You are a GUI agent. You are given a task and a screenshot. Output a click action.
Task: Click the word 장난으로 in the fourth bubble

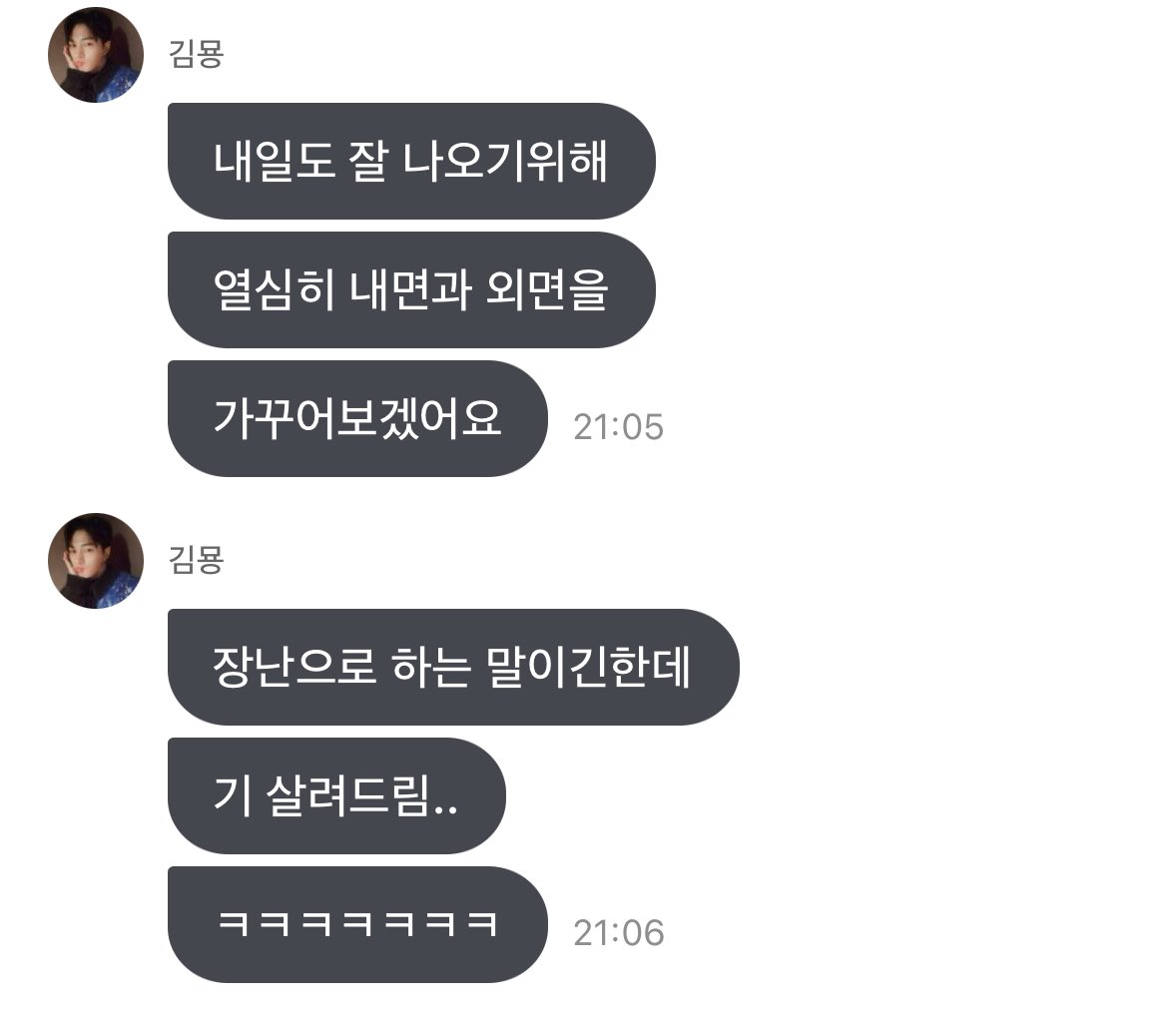click(x=294, y=667)
